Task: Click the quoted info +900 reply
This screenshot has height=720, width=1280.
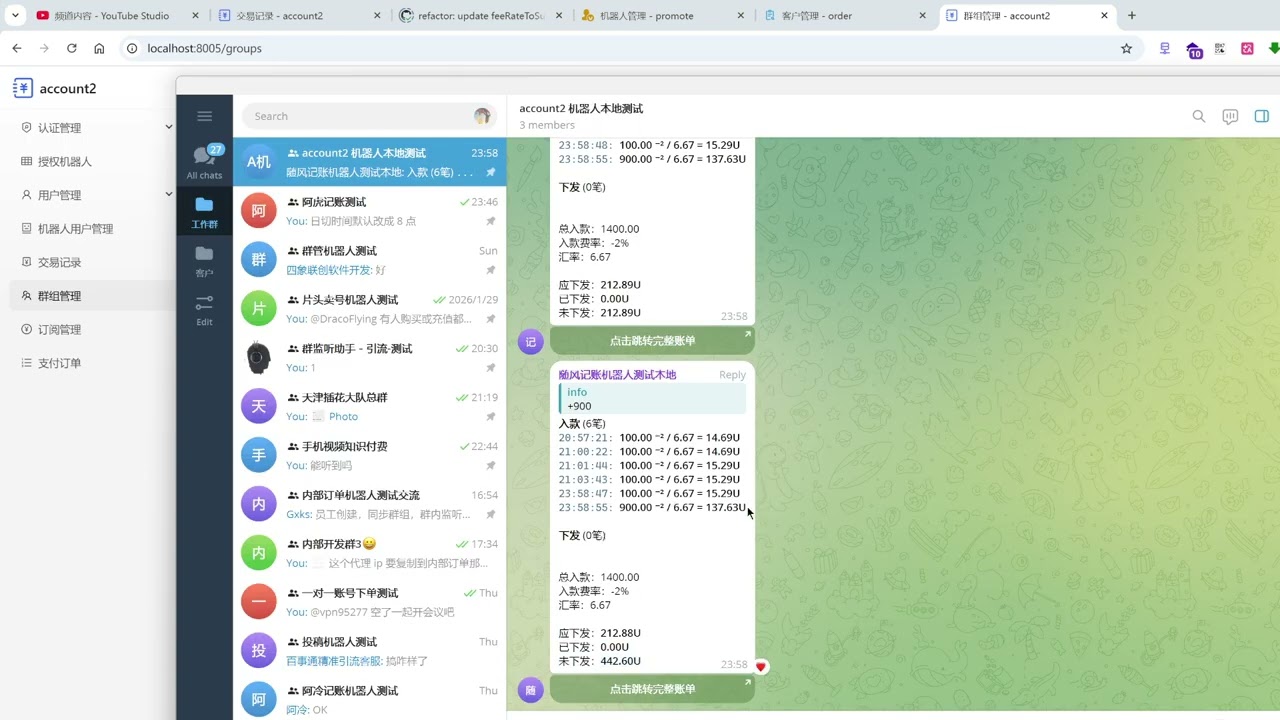Action: [x=652, y=399]
